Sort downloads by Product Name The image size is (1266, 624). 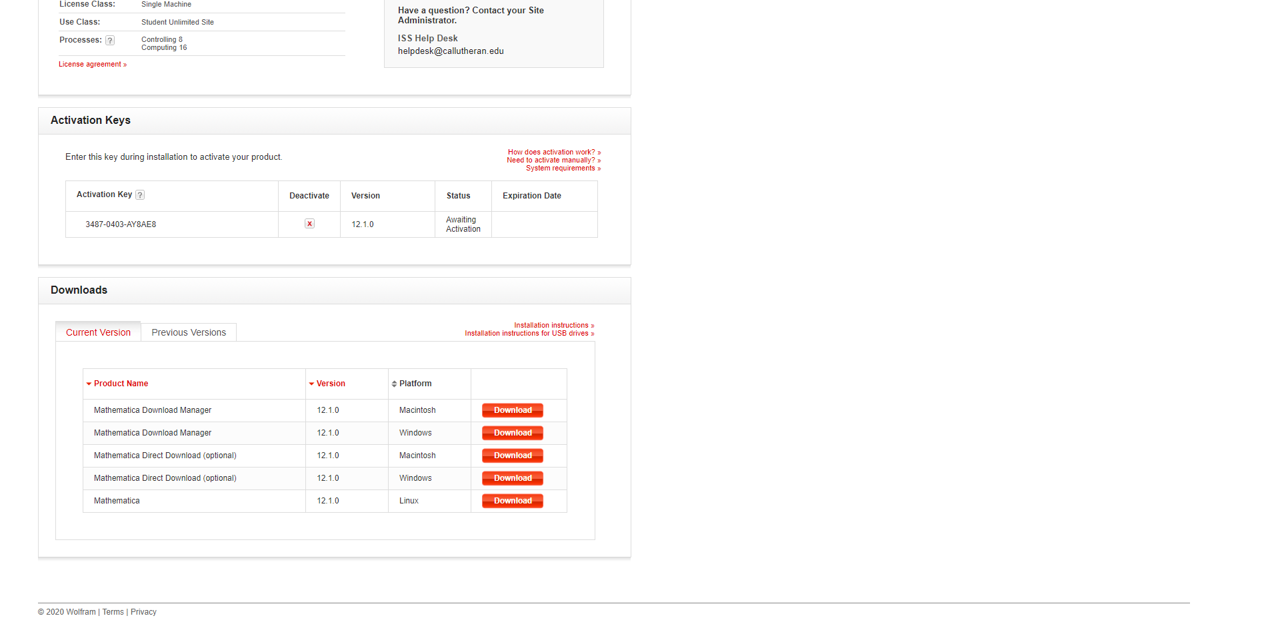(117, 384)
